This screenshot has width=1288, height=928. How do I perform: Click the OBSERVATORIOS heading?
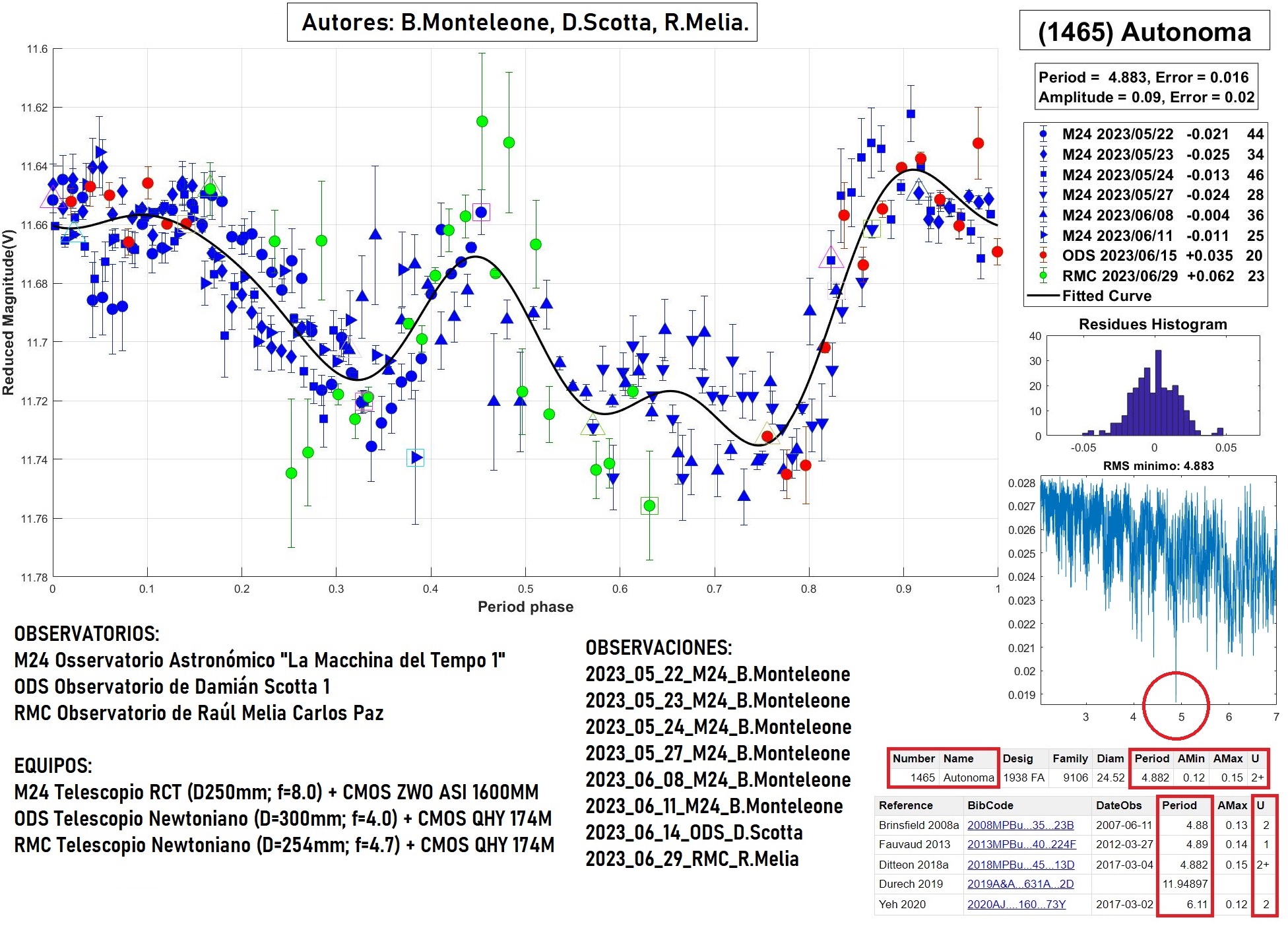[86, 634]
